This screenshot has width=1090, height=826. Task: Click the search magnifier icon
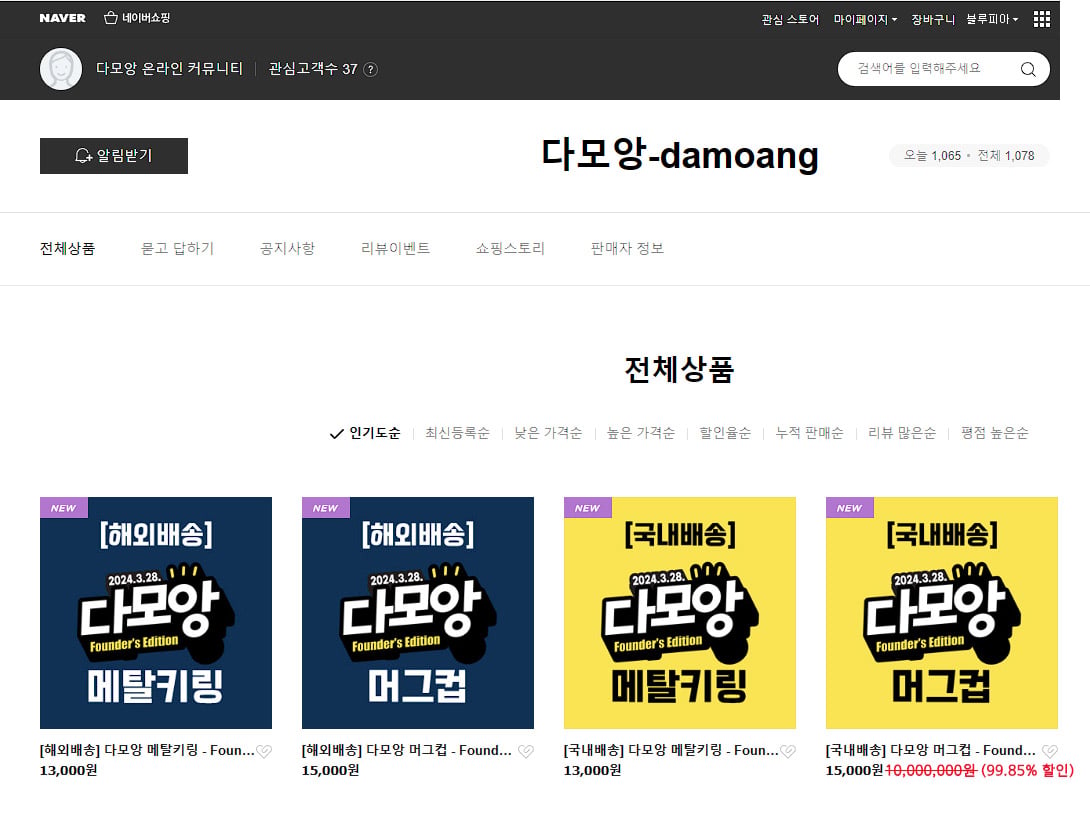click(x=1027, y=69)
